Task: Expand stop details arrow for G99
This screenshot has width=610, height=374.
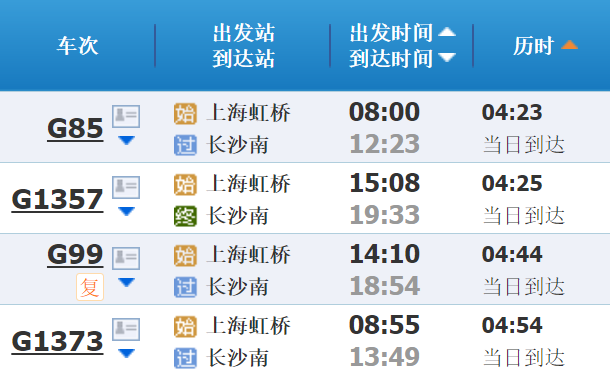Action: click(x=126, y=282)
